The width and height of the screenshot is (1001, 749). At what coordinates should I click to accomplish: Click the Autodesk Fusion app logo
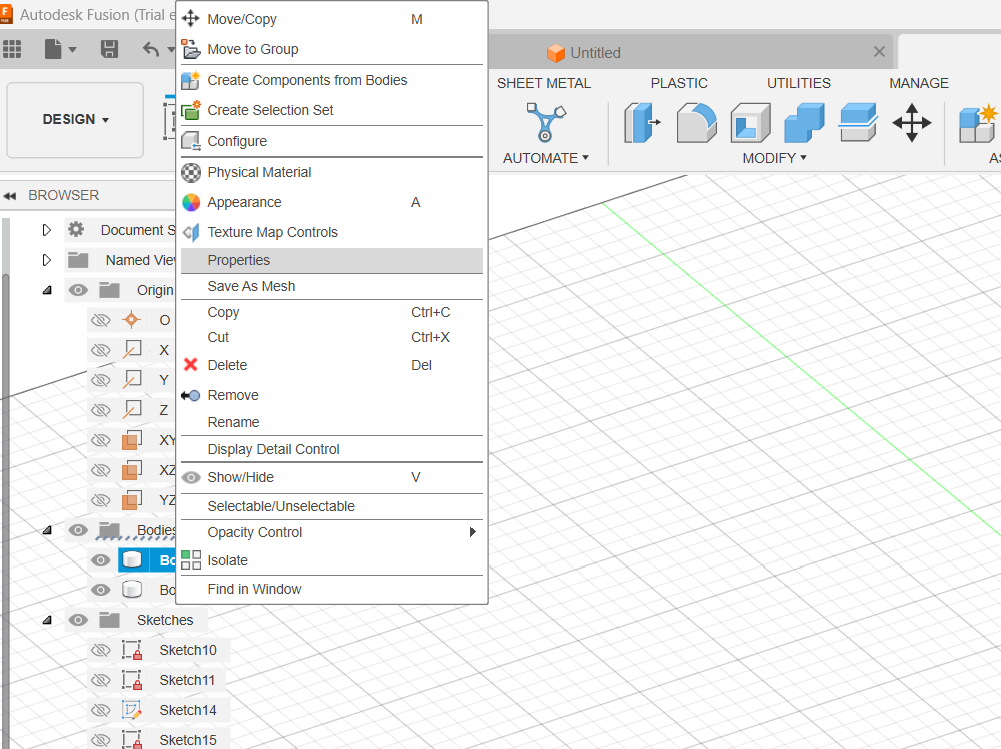click(6, 15)
